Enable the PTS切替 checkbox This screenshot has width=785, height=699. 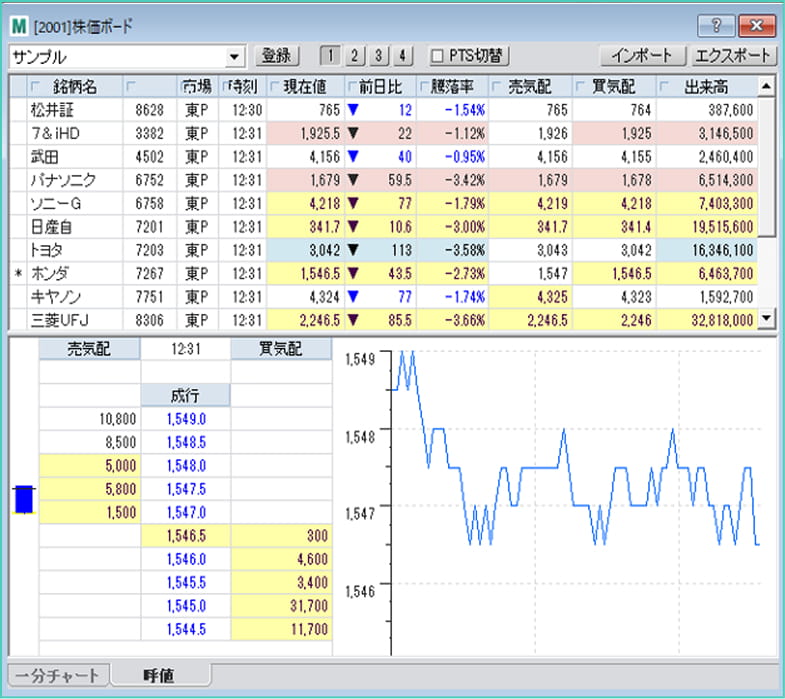pyautogui.click(x=436, y=56)
